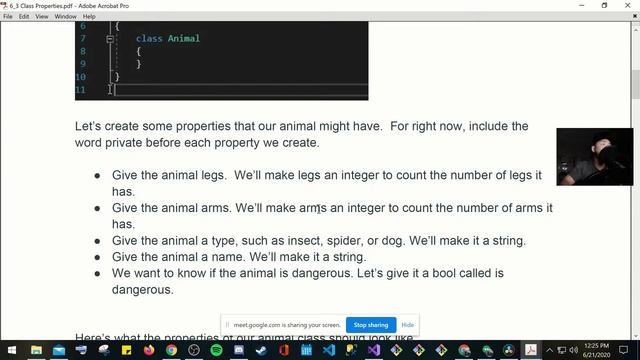Open Discord from the taskbar
The image size is (640, 360).
pos(239,350)
